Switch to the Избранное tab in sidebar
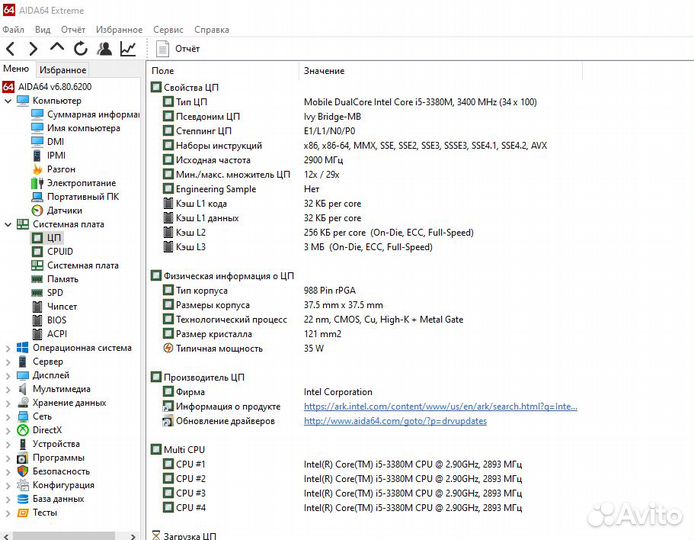Screen dimensions: 694x540 (x=62, y=70)
